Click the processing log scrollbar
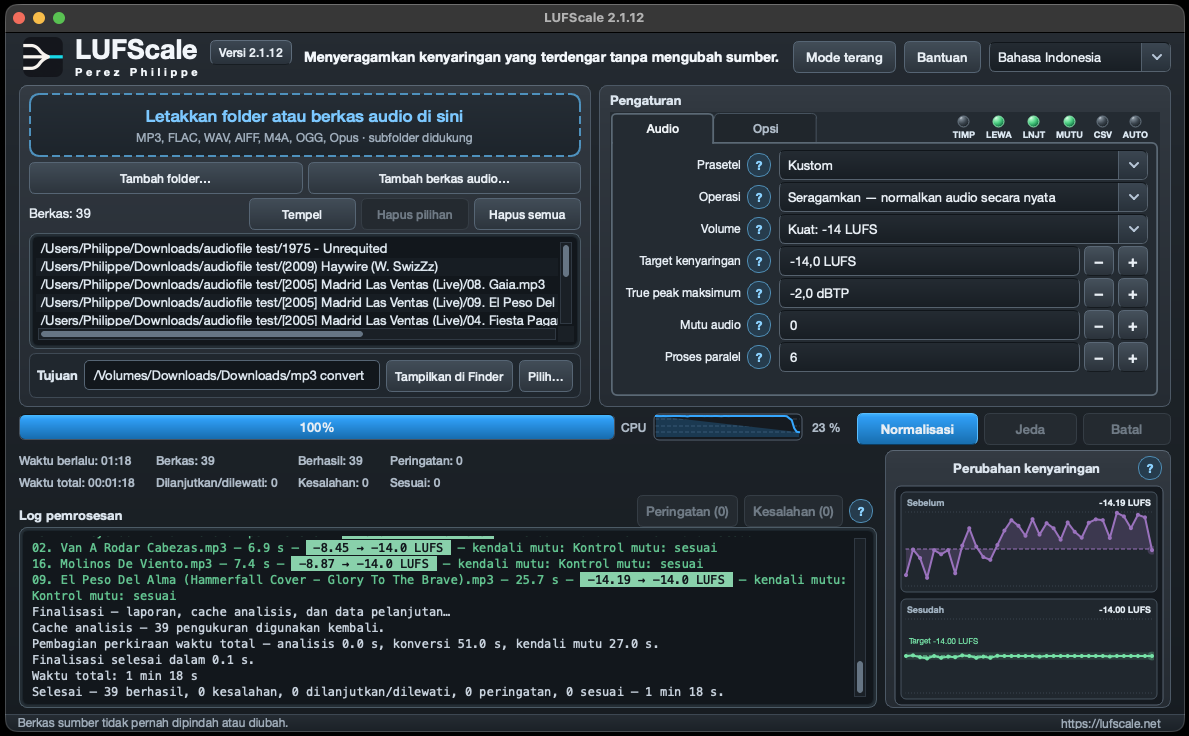This screenshot has width=1189, height=736. (859, 677)
